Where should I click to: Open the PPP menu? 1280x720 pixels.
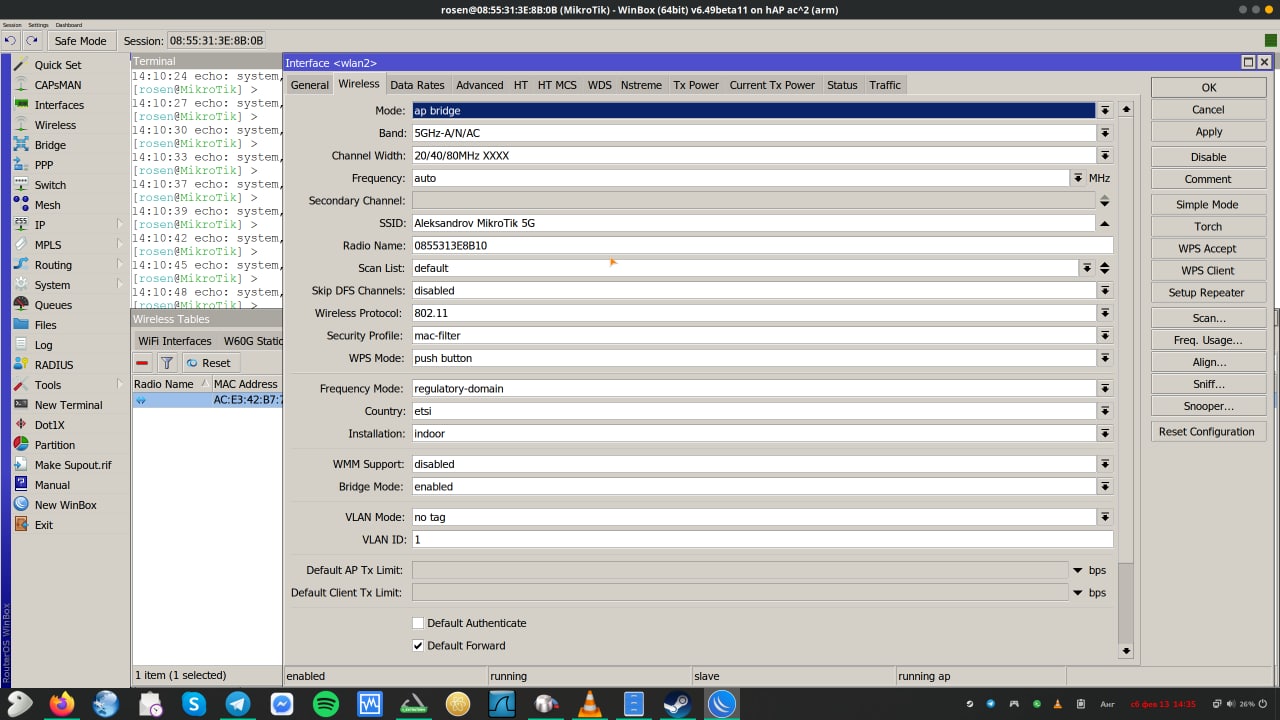[44, 165]
